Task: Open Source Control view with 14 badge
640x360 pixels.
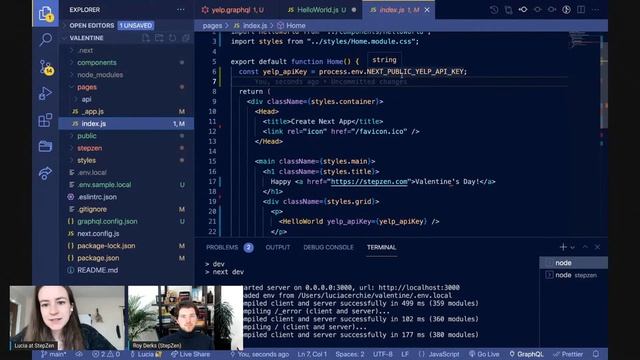Action: tap(45, 67)
